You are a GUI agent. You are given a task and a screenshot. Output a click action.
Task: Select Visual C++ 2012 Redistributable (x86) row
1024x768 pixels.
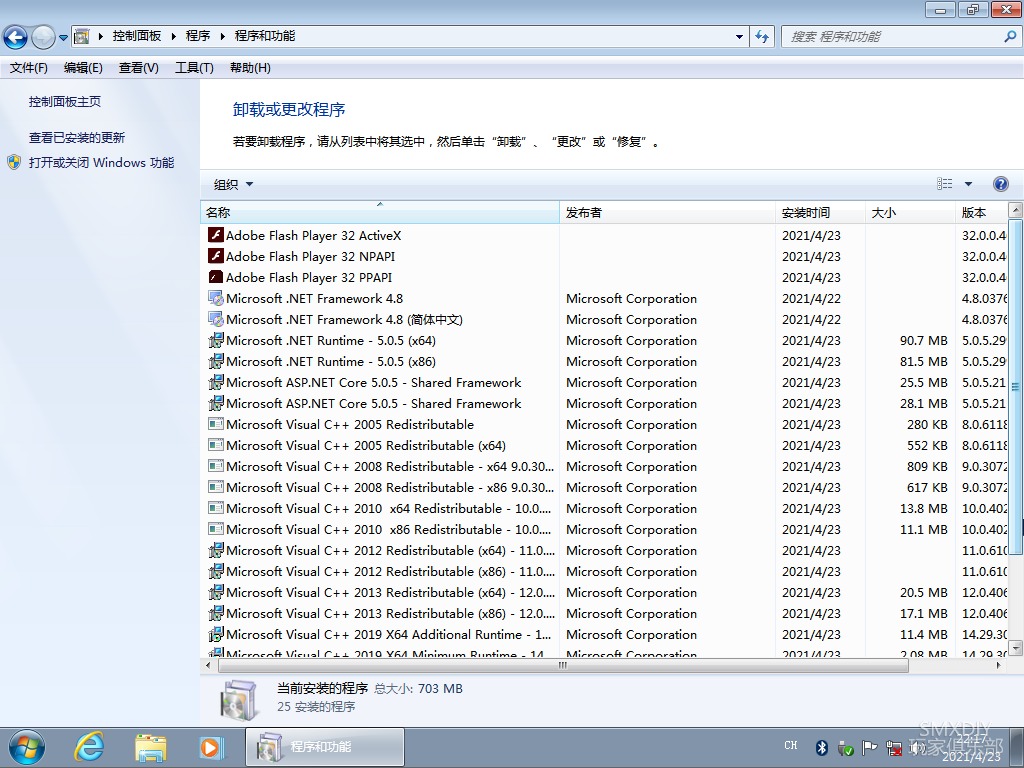pyautogui.click(x=604, y=571)
